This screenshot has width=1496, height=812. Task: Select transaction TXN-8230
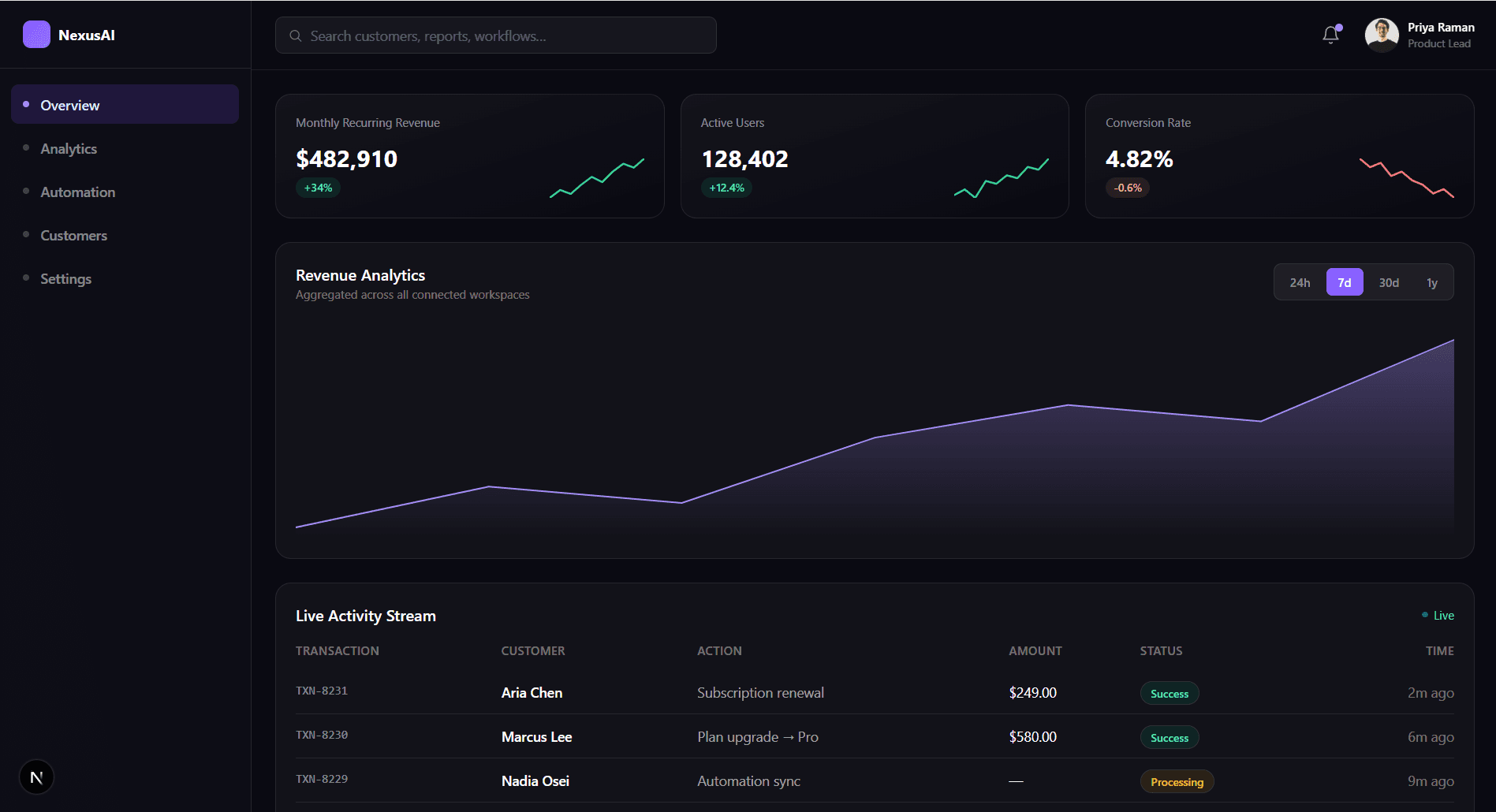pyautogui.click(x=322, y=735)
